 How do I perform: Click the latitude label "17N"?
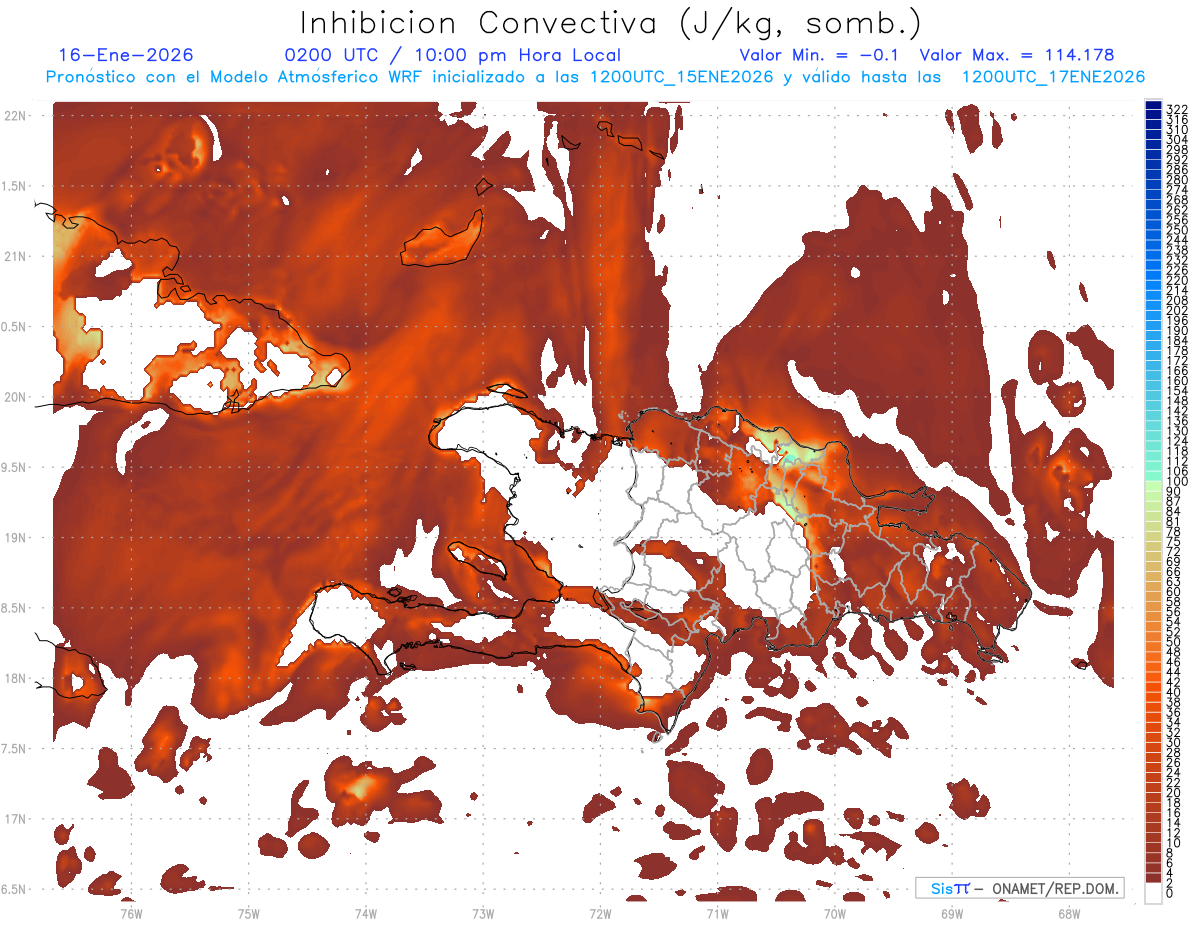(x=15, y=819)
